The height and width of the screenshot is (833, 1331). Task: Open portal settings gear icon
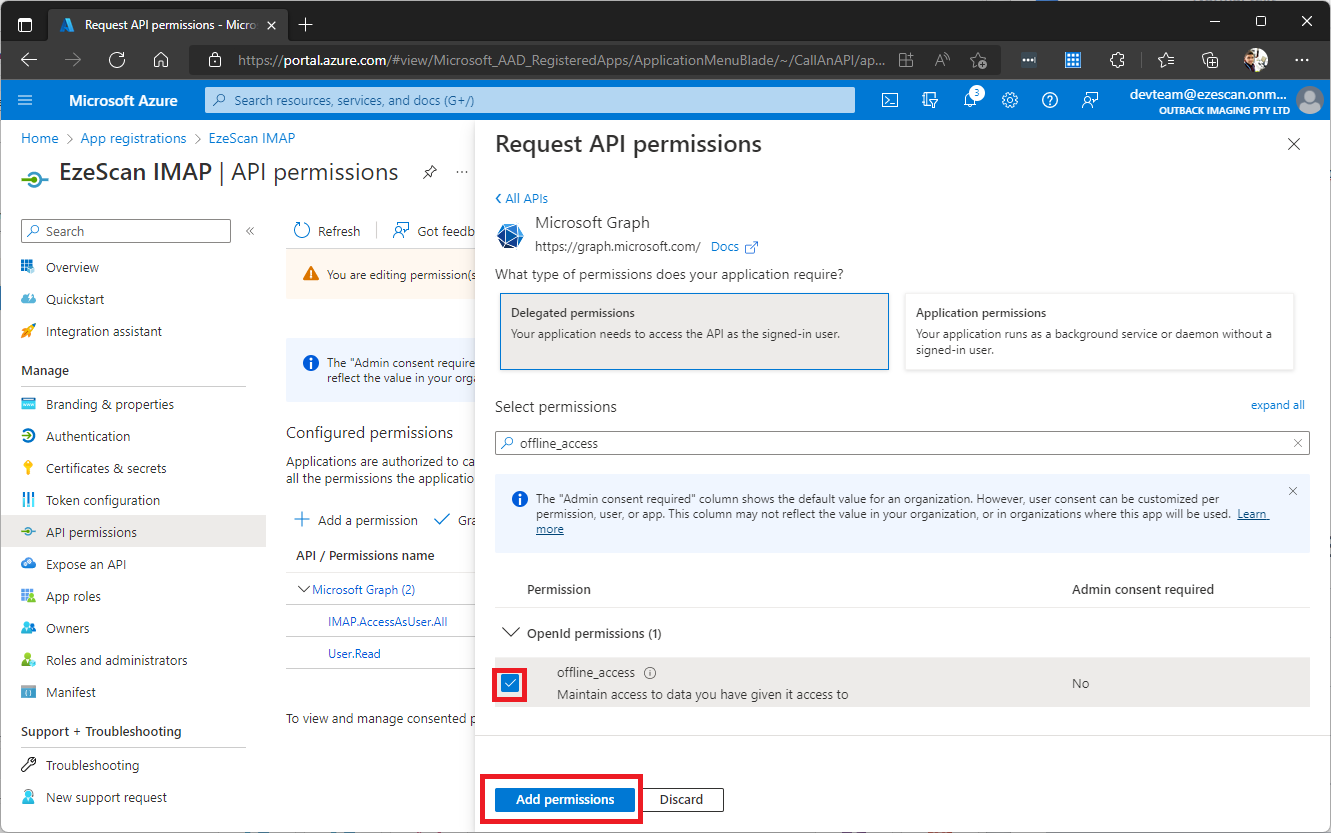click(1010, 100)
